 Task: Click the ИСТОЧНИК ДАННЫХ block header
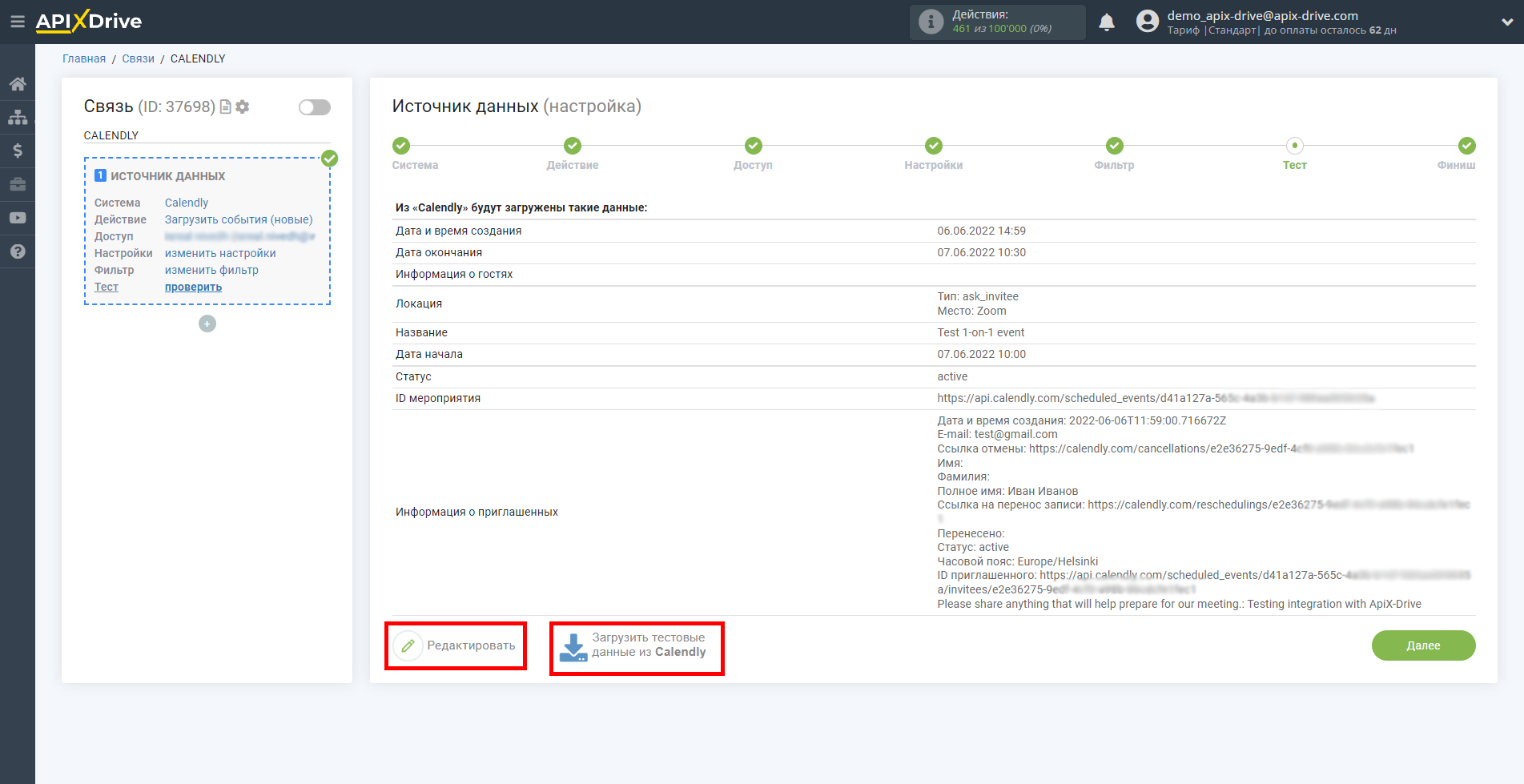[167, 175]
